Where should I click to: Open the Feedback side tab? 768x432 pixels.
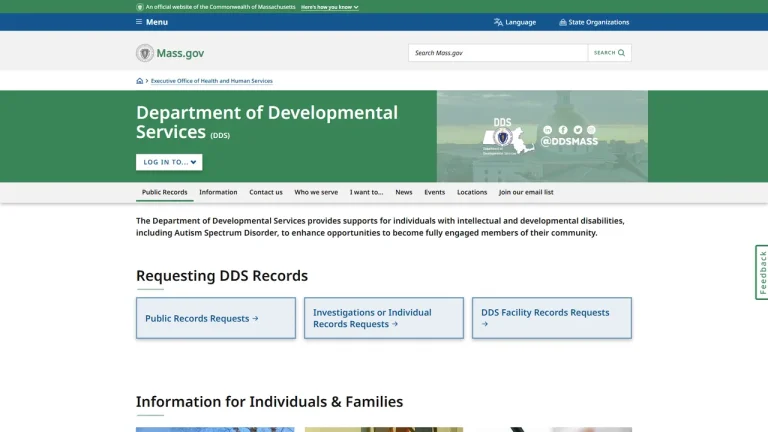(x=762, y=272)
